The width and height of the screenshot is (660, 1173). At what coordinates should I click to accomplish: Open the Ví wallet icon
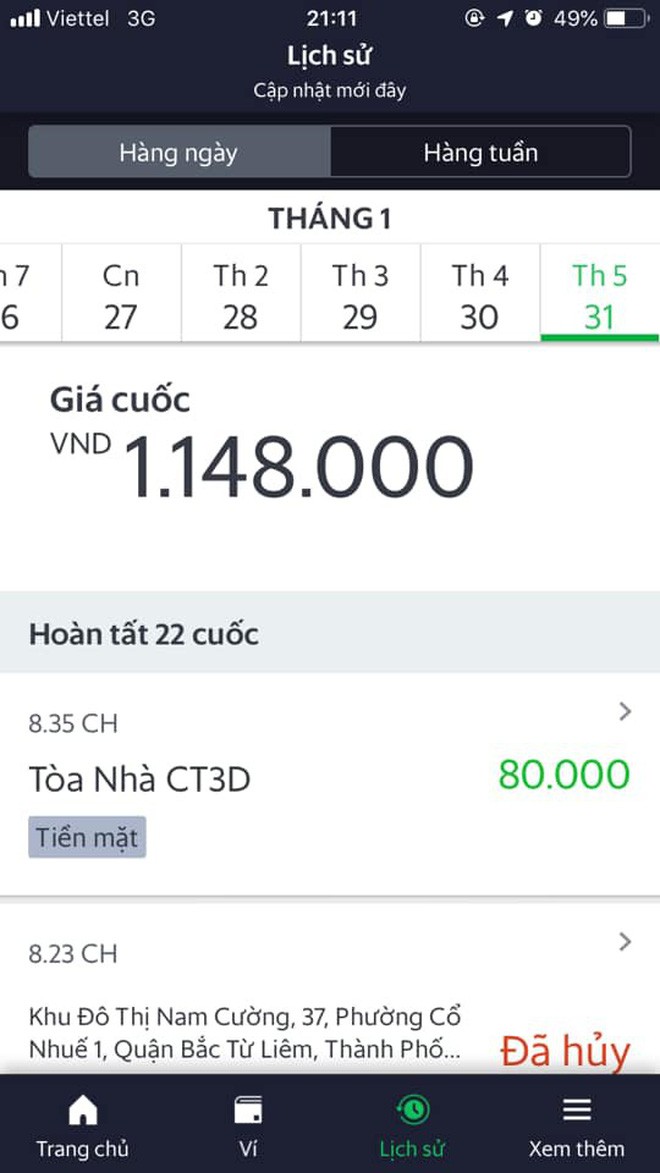pos(247,1124)
